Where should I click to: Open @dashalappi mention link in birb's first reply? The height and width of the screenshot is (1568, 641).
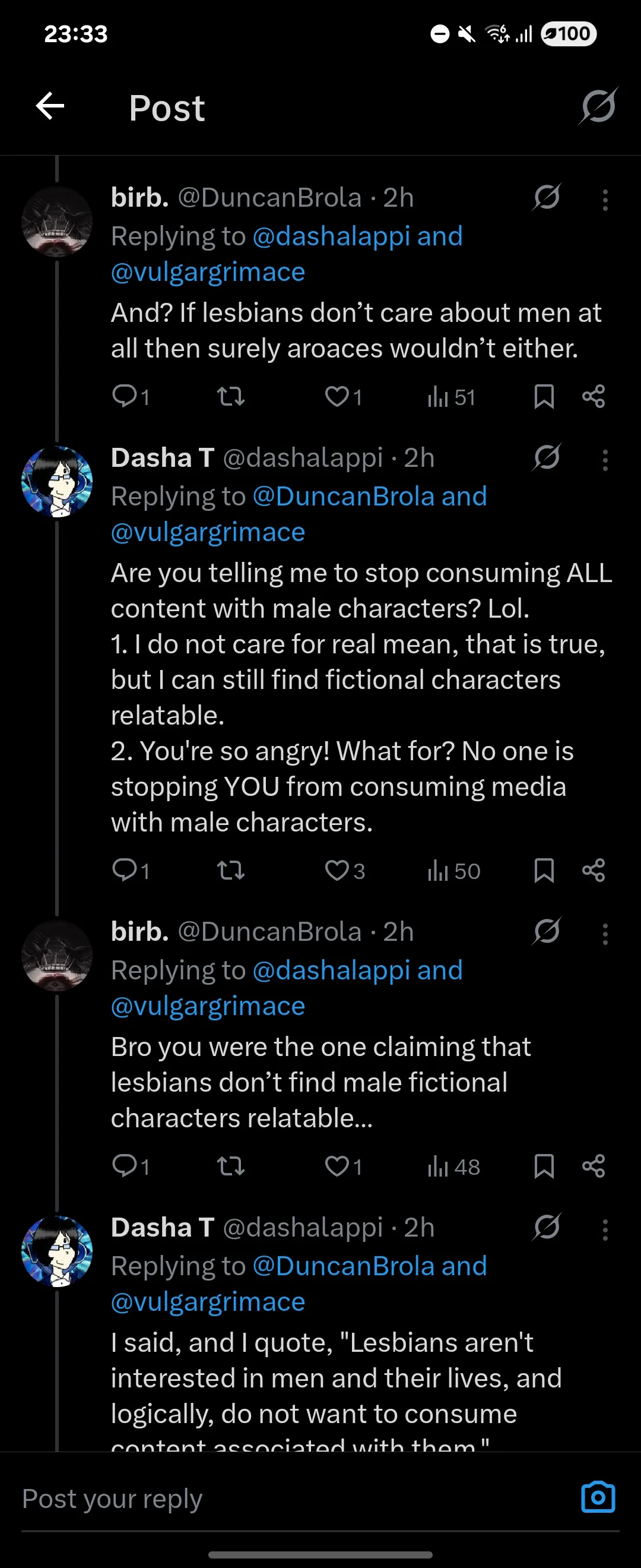pyautogui.click(x=331, y=236)
